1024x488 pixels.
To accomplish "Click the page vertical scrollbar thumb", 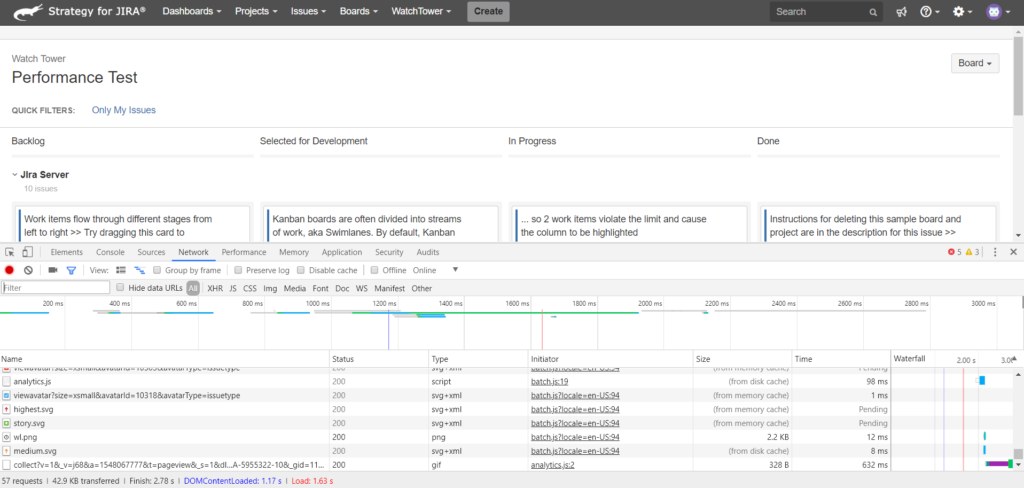I will [x=1017, y=75].
